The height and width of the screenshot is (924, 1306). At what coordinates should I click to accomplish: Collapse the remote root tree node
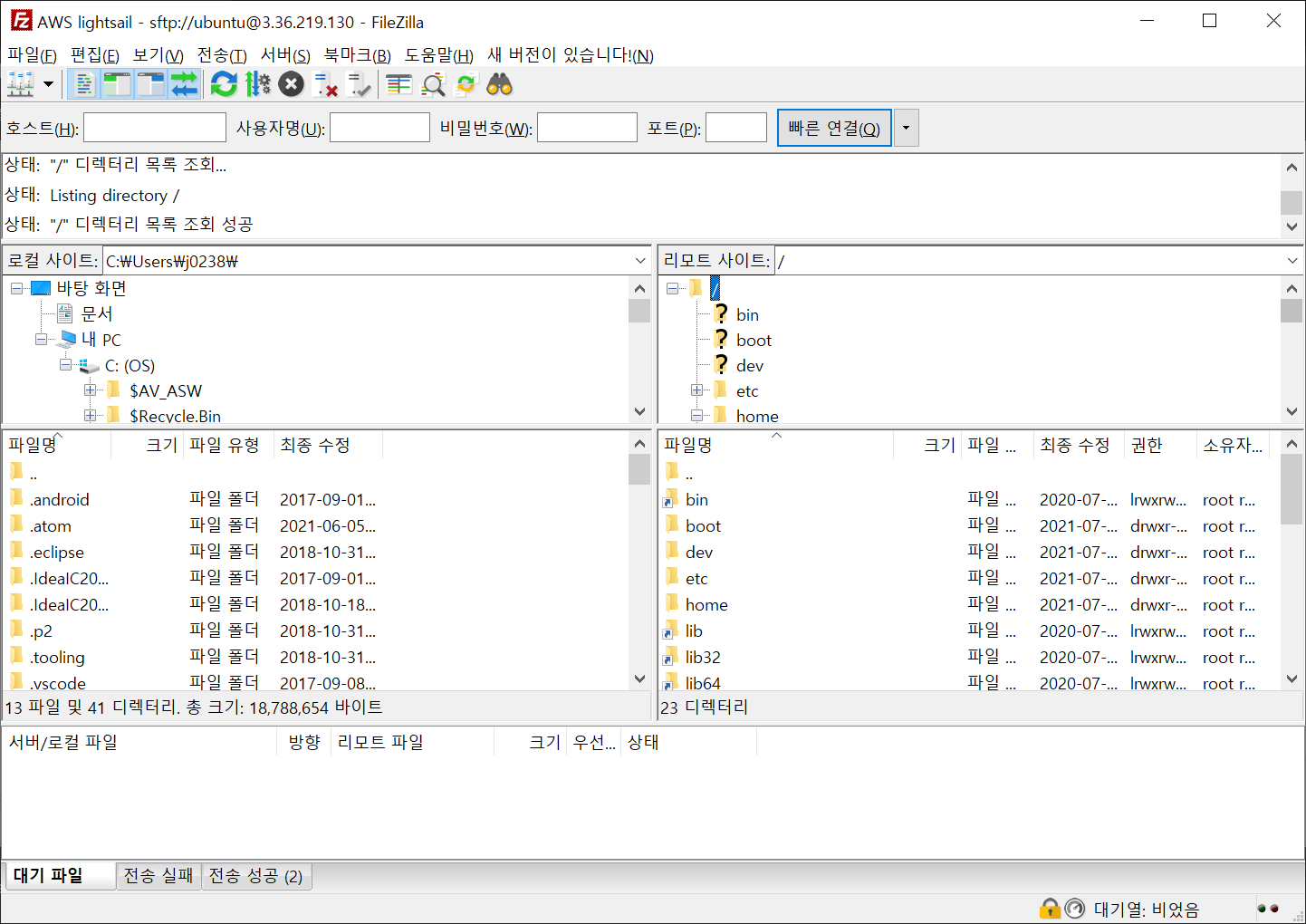click(x=672, y=288)
